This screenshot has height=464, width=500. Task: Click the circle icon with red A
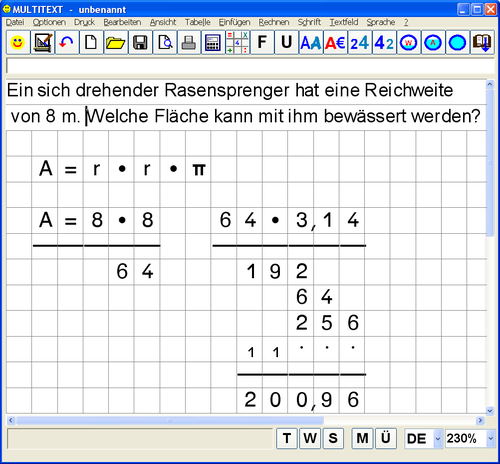tap(433, 42)
